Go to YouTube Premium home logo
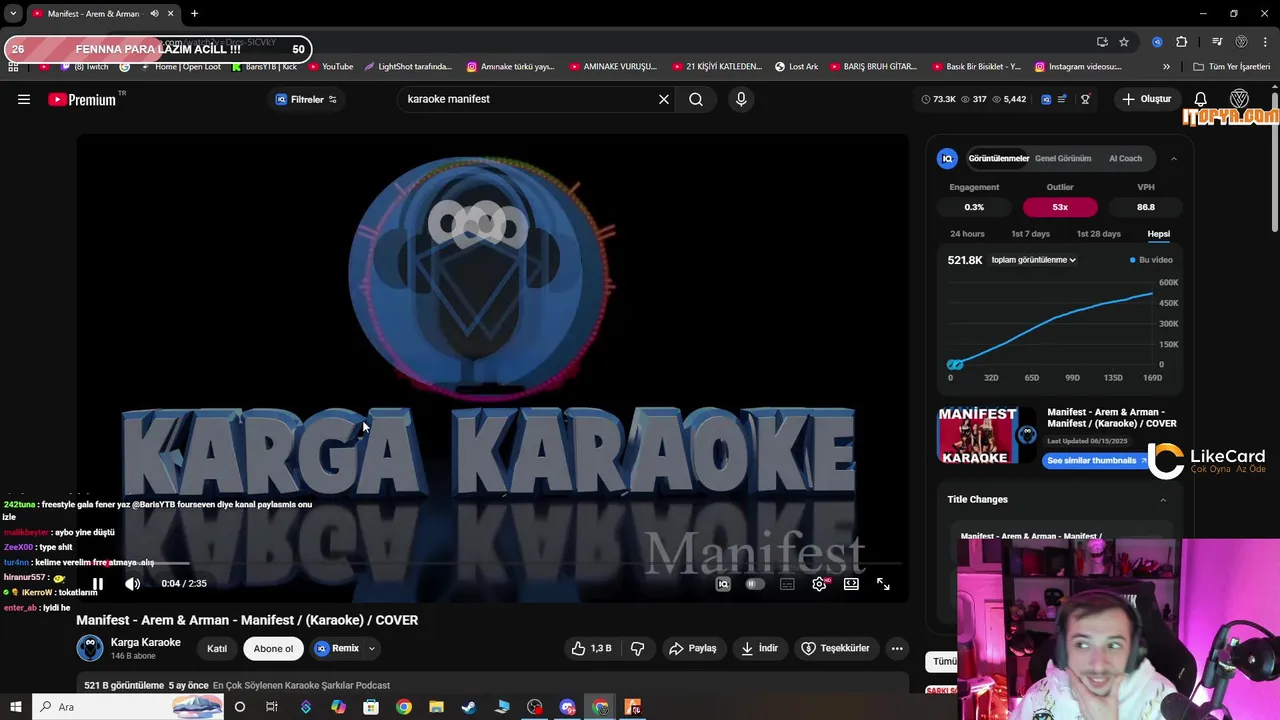This screenshot has width=1280, height=720. (x=82, y=99)
